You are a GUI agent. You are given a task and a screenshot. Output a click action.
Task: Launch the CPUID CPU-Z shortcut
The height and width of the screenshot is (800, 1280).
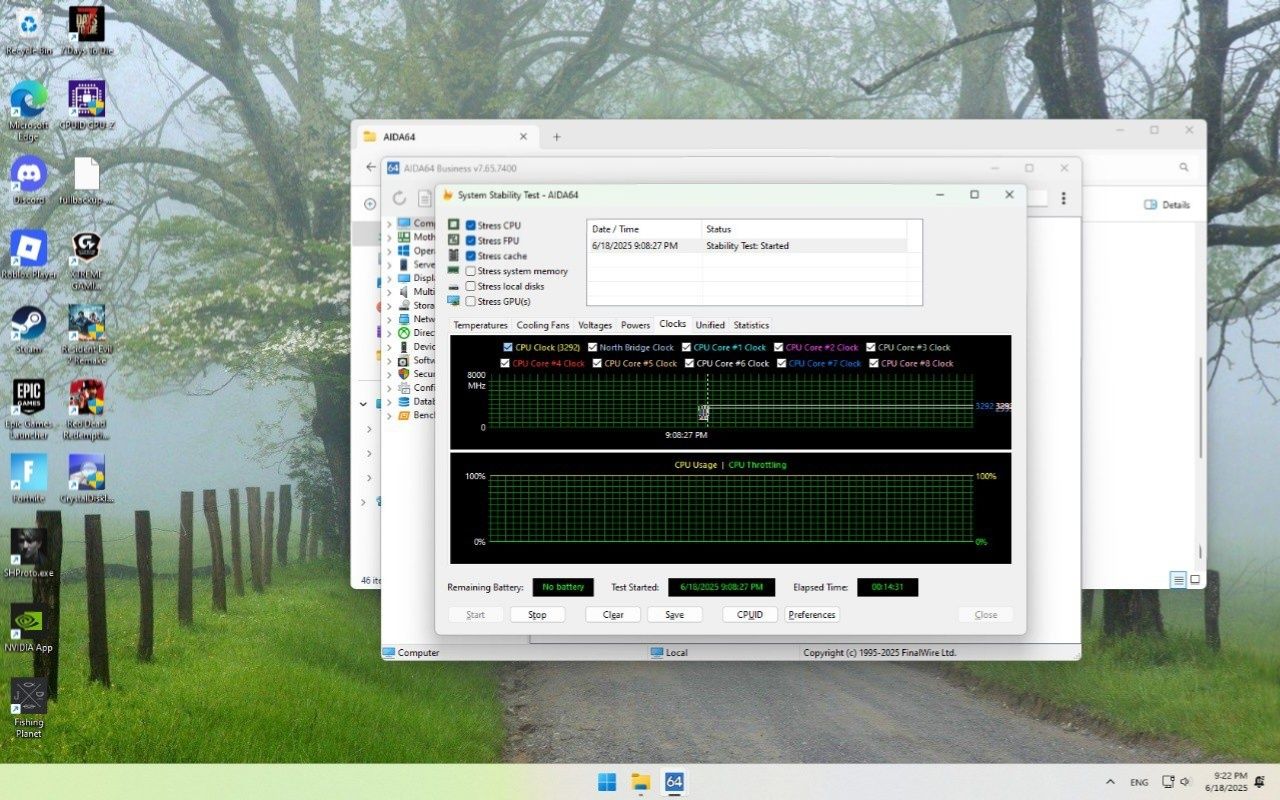tap(87, 104)
